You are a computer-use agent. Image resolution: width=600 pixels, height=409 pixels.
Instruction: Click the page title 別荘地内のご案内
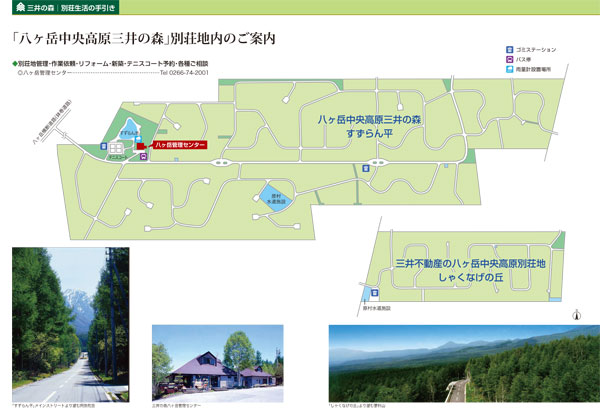pyautogui.click(x=223, y=39)
